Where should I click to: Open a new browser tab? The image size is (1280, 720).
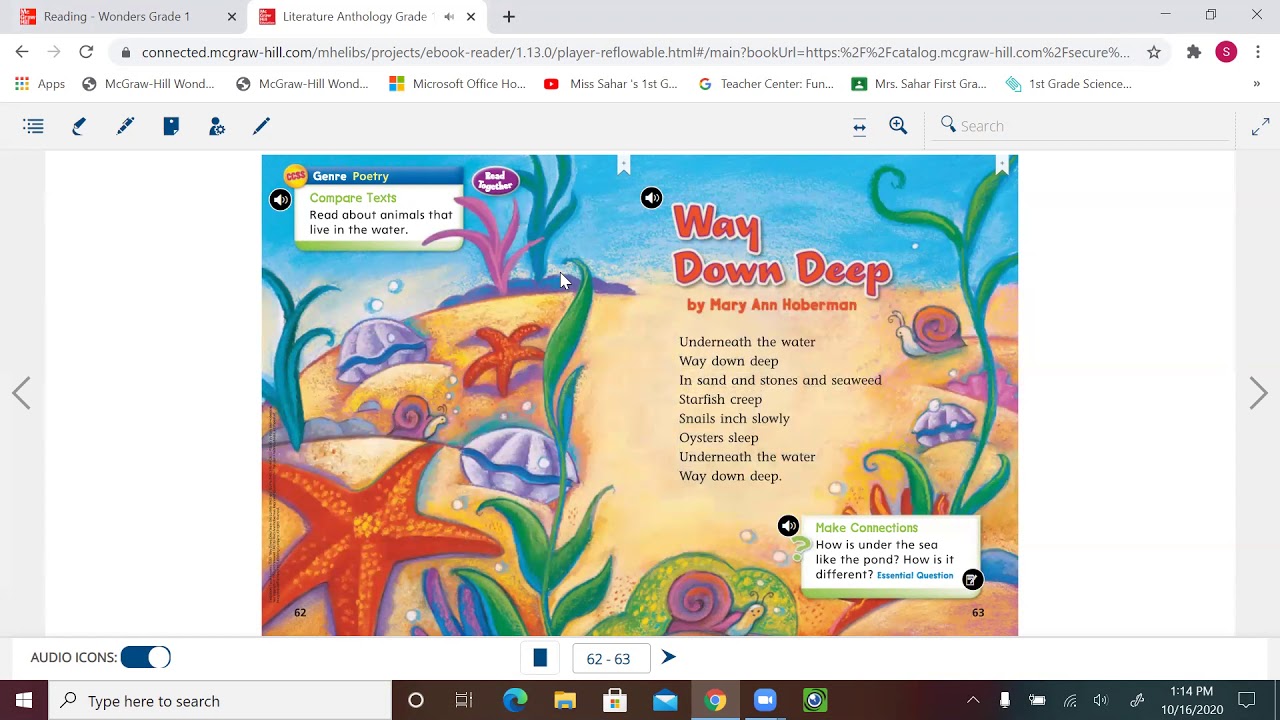tap(509, 16)
